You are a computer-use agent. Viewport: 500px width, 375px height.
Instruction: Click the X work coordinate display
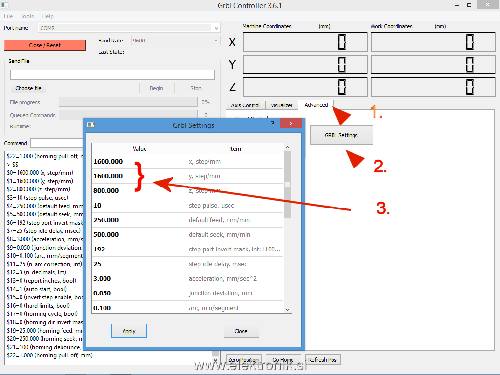[433, 42]
